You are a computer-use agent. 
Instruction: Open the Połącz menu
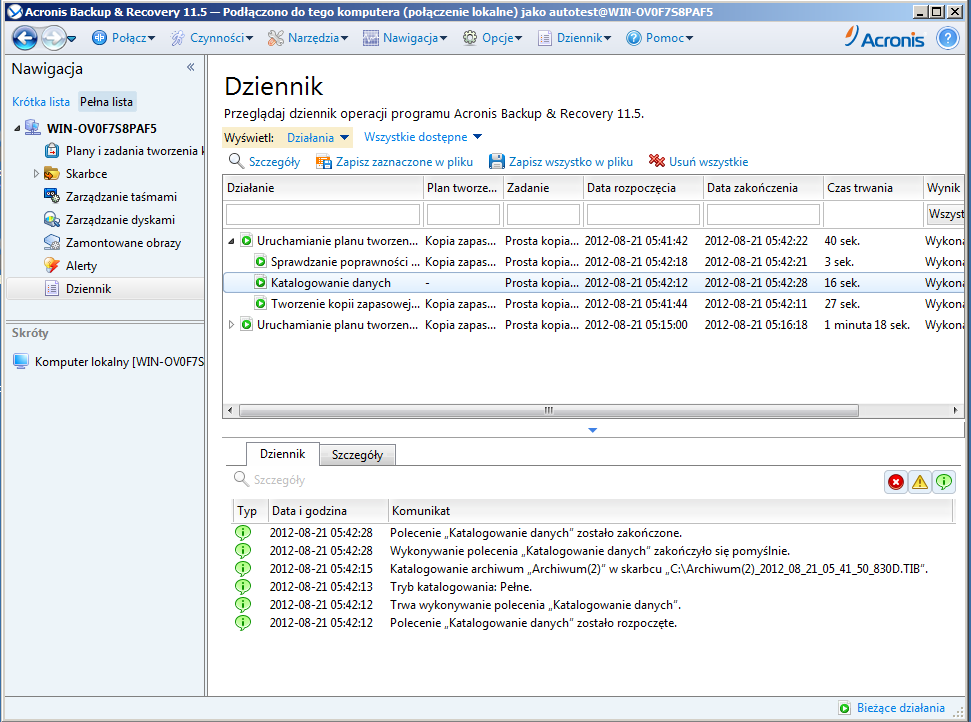point(123,38)
